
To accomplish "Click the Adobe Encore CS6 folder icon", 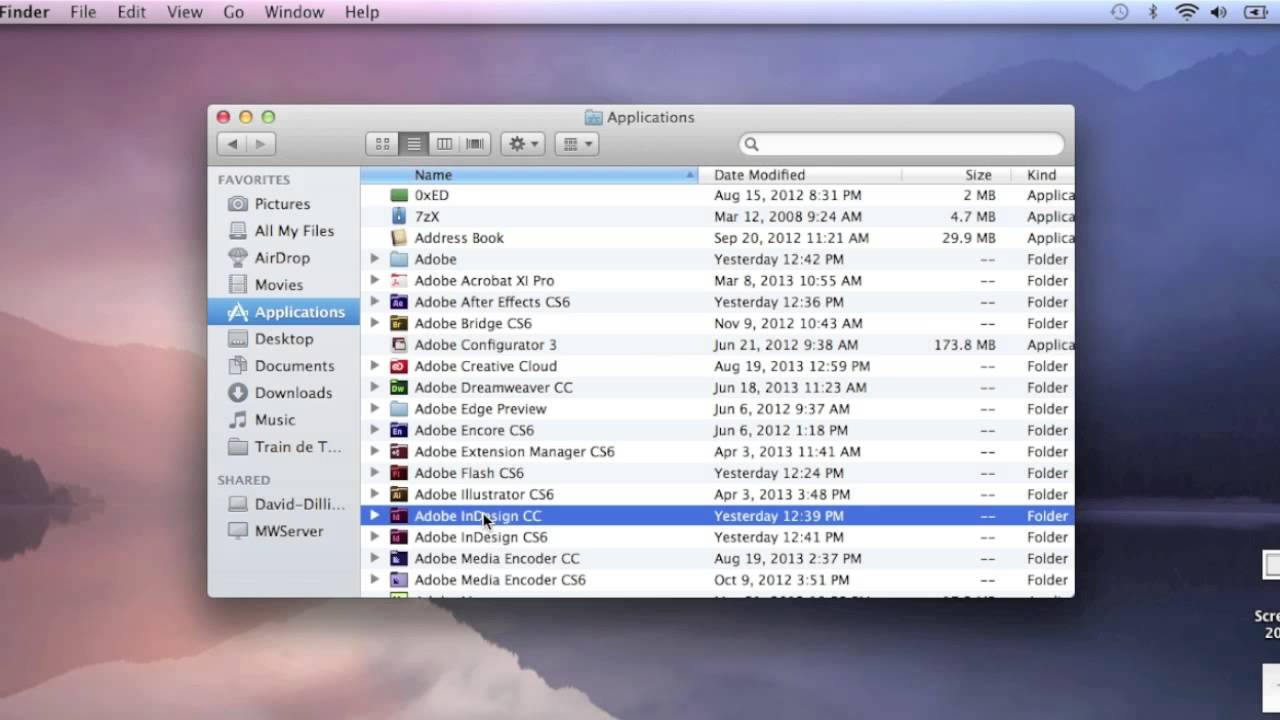I will click(399, 430).
